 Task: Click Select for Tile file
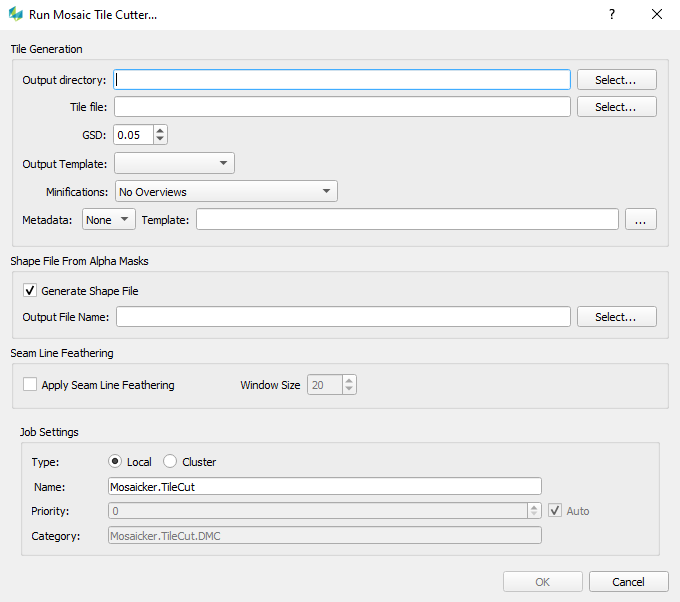[616, 107]
